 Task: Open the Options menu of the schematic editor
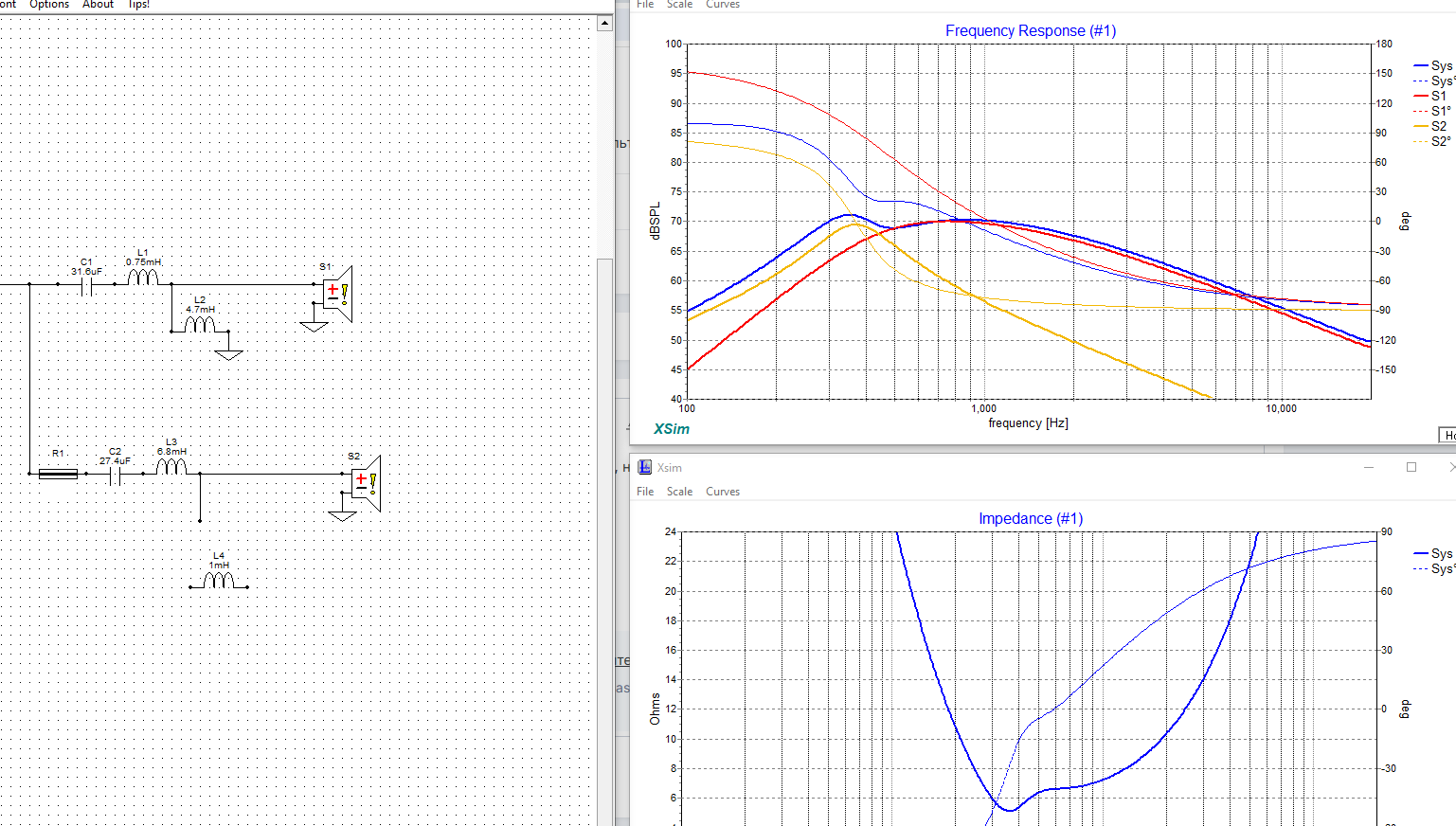pos(49,5)
